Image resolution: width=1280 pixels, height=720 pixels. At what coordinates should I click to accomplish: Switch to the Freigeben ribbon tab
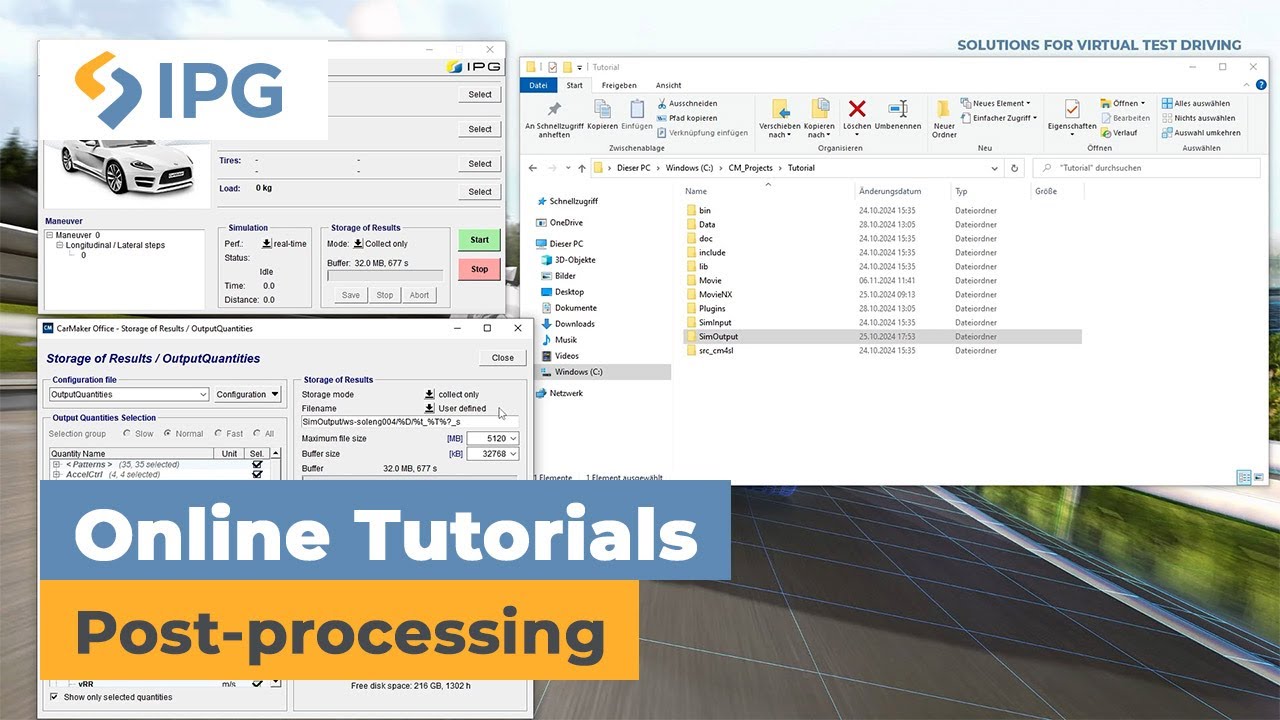click(619, 85)
